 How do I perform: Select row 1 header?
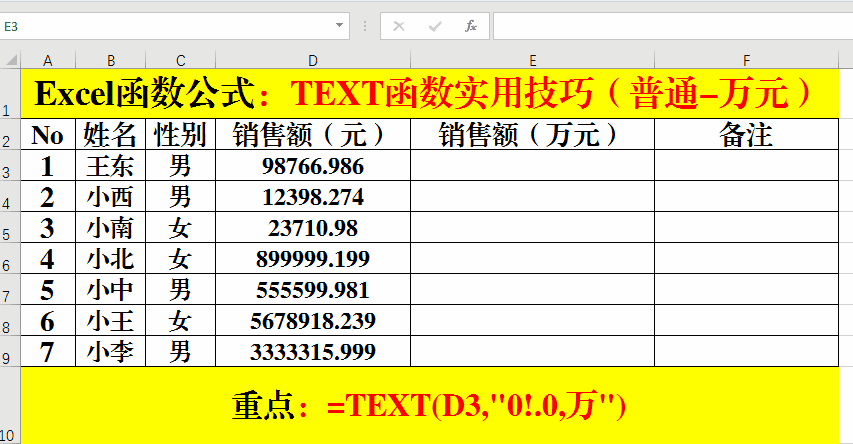[10, 94]
